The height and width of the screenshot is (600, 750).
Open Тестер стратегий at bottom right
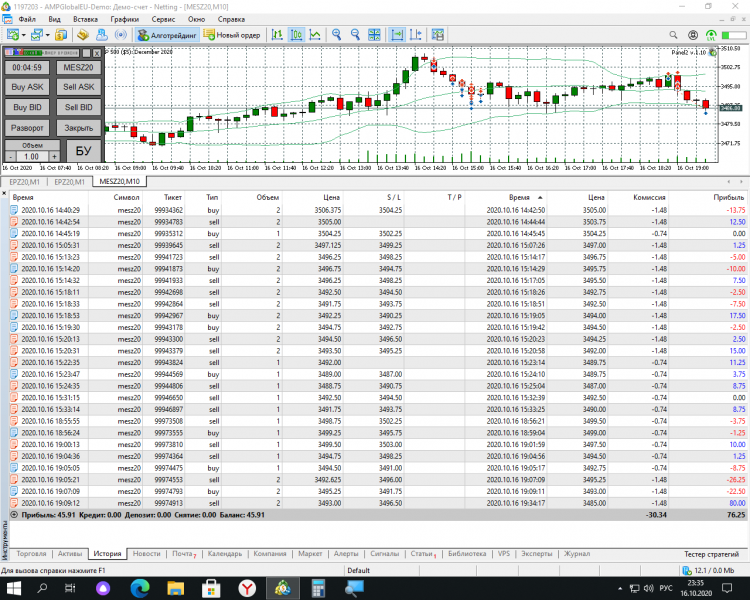point(711,554)
